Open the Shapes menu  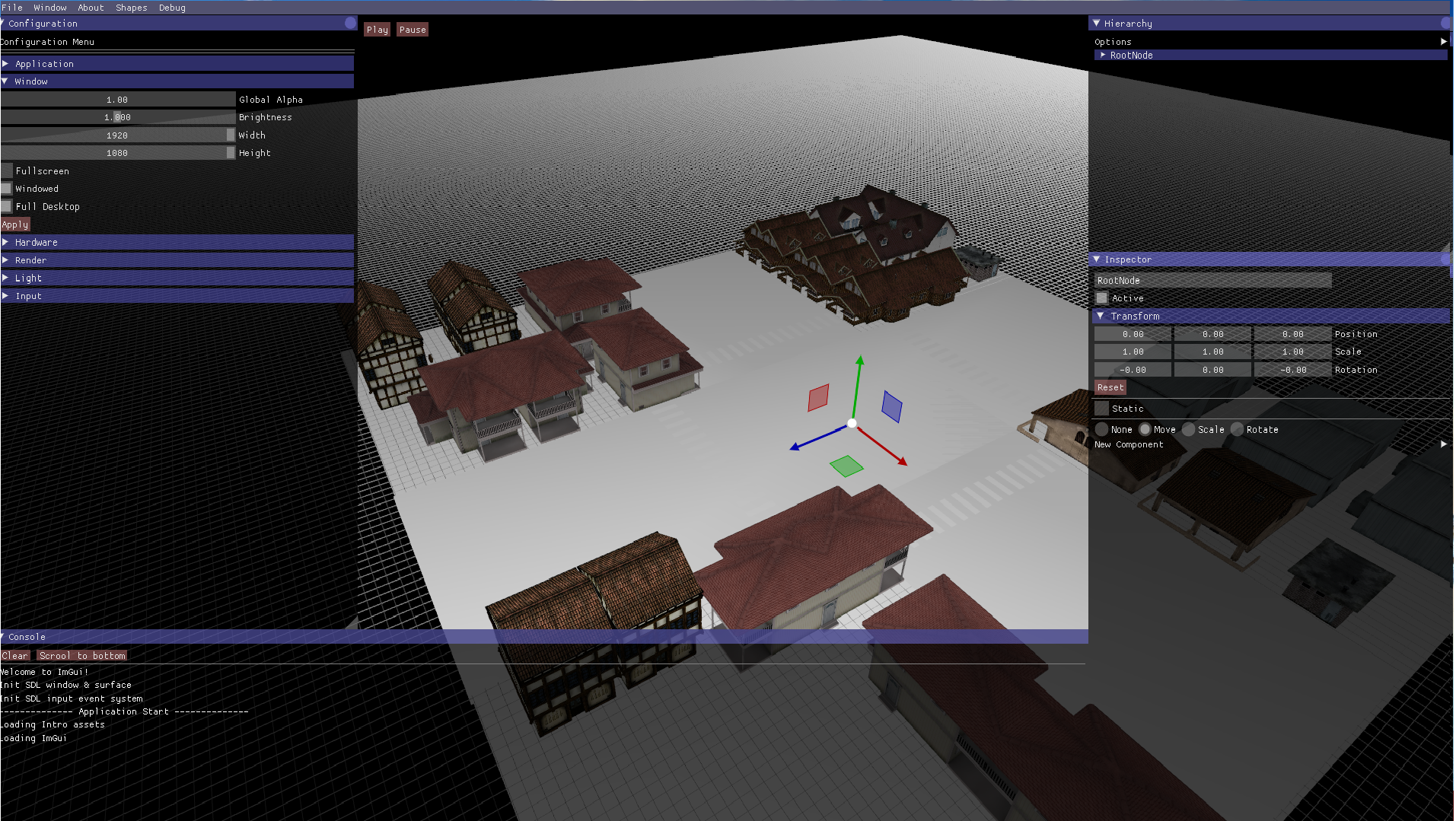click(131, 8)
